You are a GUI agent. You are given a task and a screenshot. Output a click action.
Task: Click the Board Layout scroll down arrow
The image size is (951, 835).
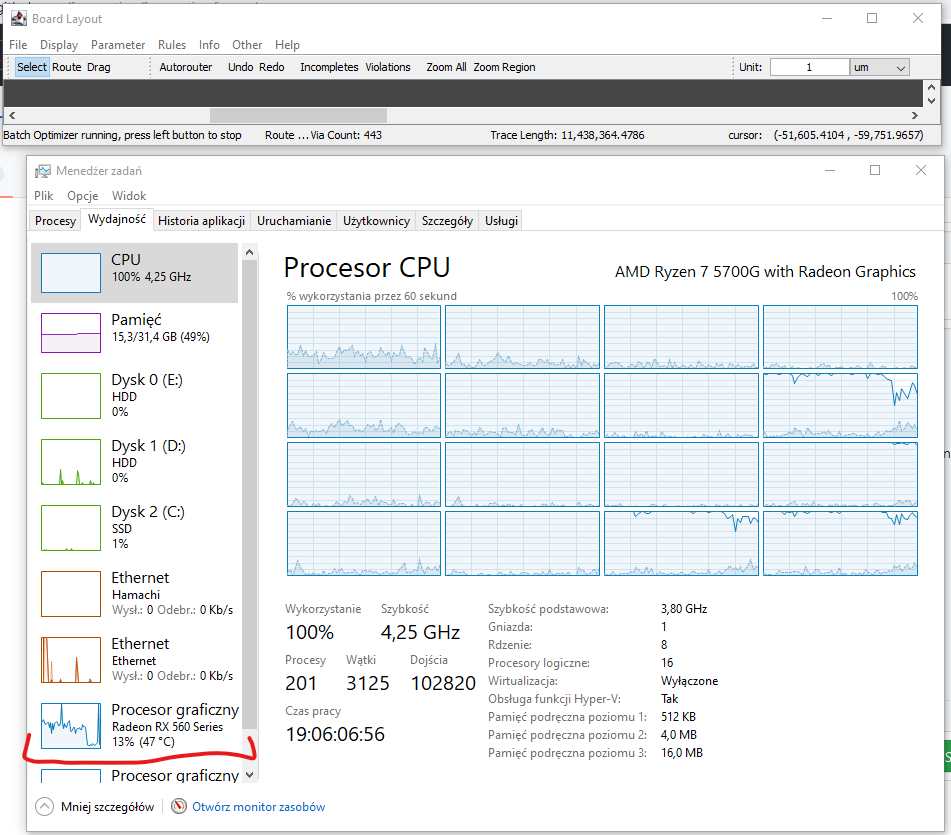(x=932, y=101)
